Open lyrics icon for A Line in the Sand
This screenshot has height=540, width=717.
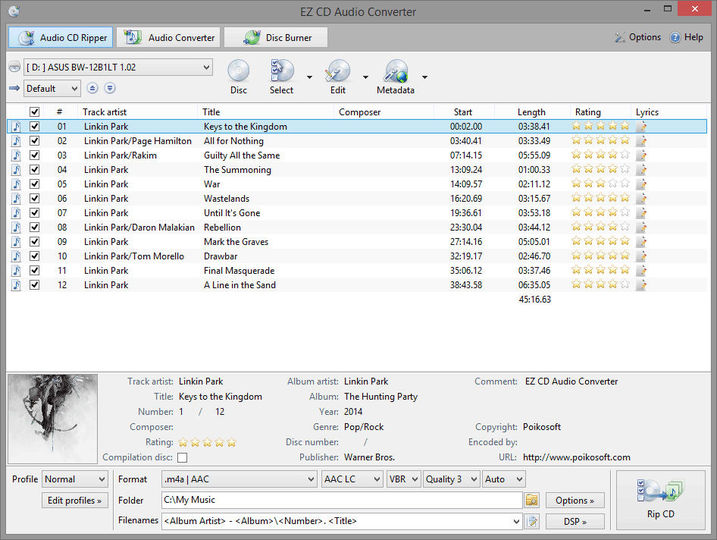click(x=642, y=285)
